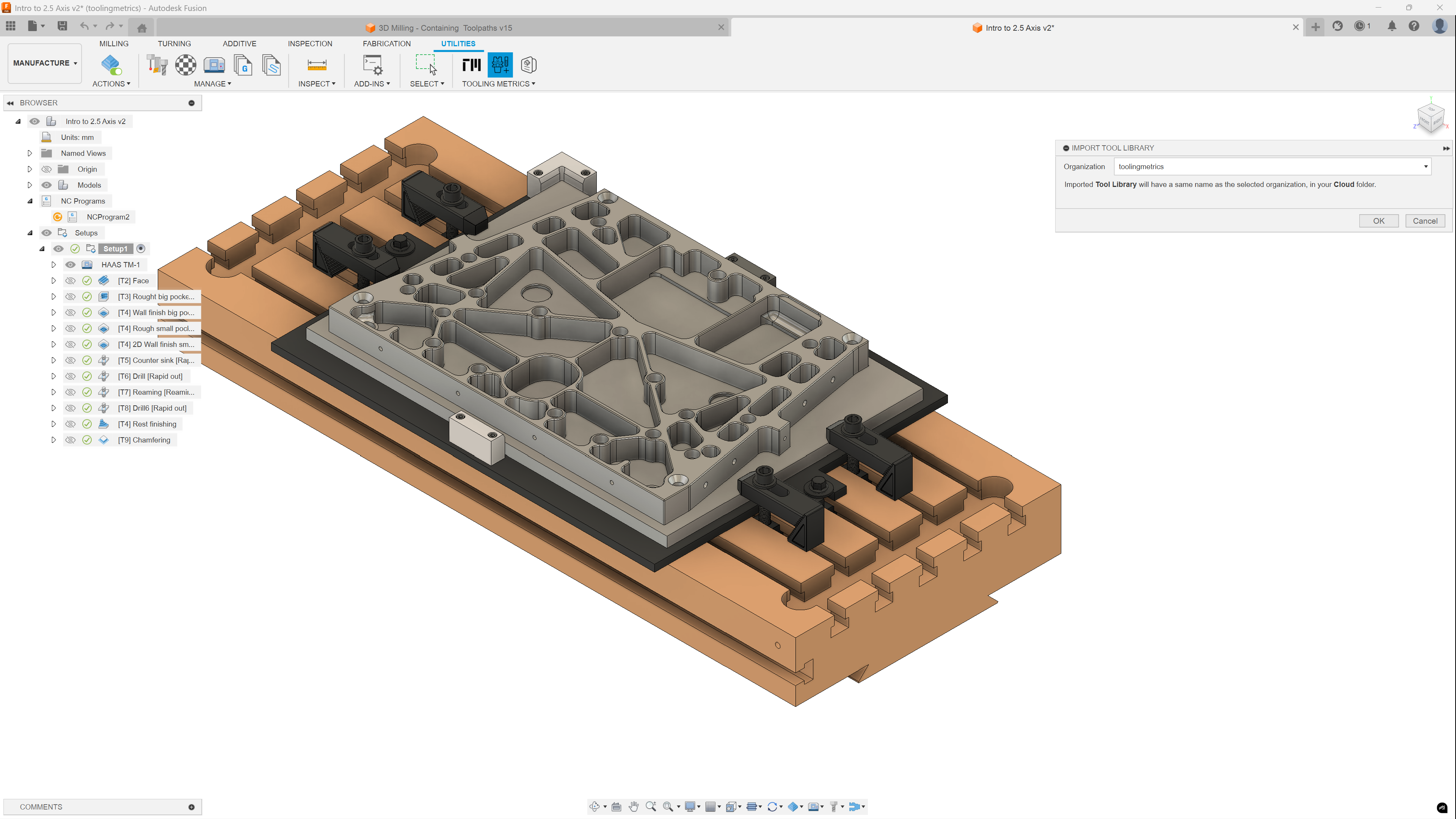Toggle visibility of the Models folder
The image size is (1456, 819).
tap(46, 185)
